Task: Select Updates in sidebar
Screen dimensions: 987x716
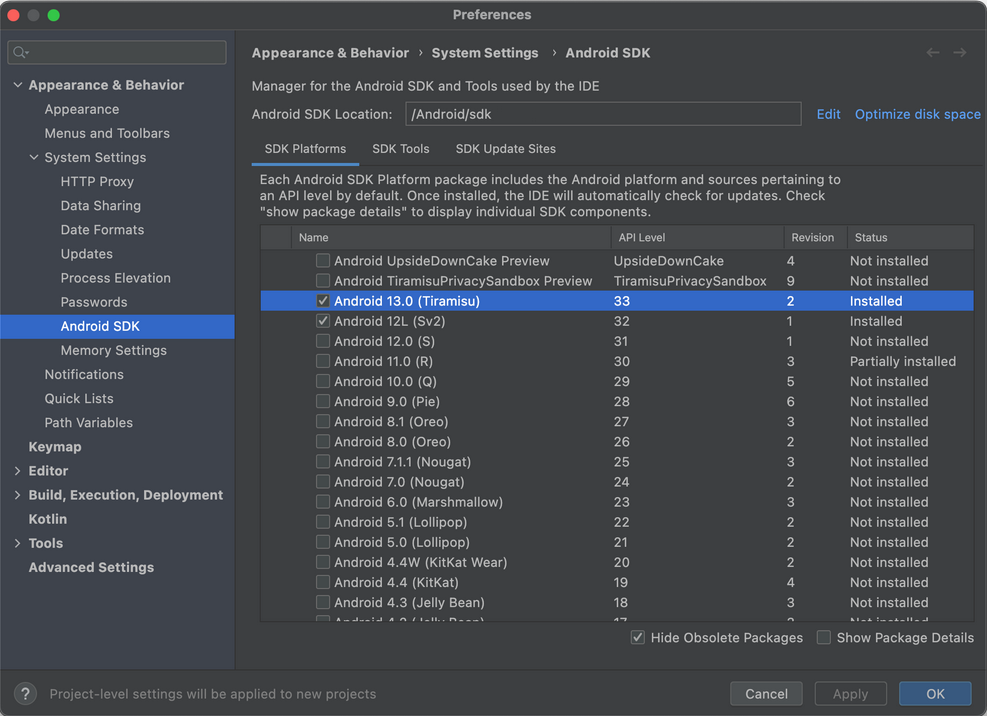Action: coord(87,254)
